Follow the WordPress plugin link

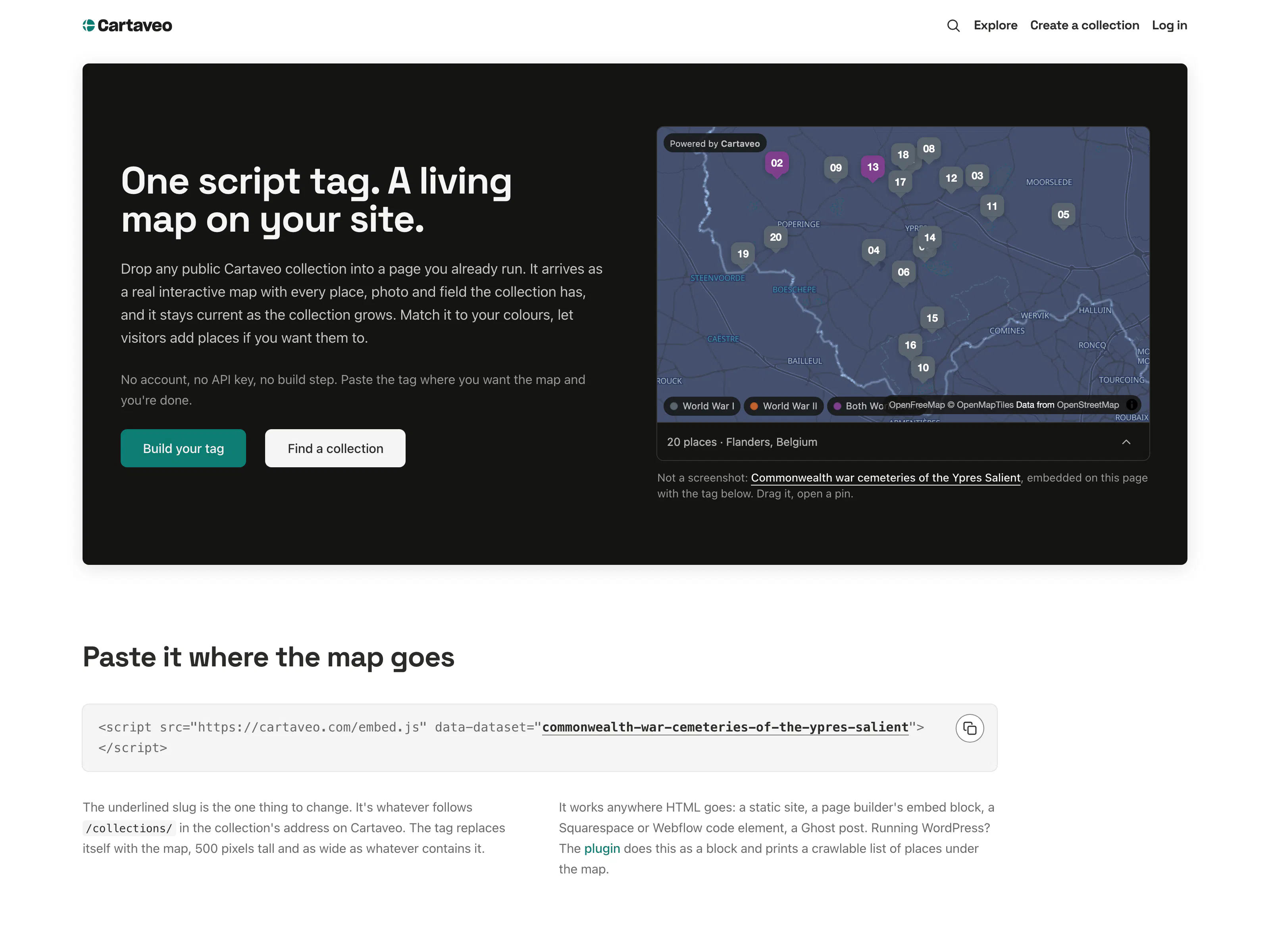[602, 849]
